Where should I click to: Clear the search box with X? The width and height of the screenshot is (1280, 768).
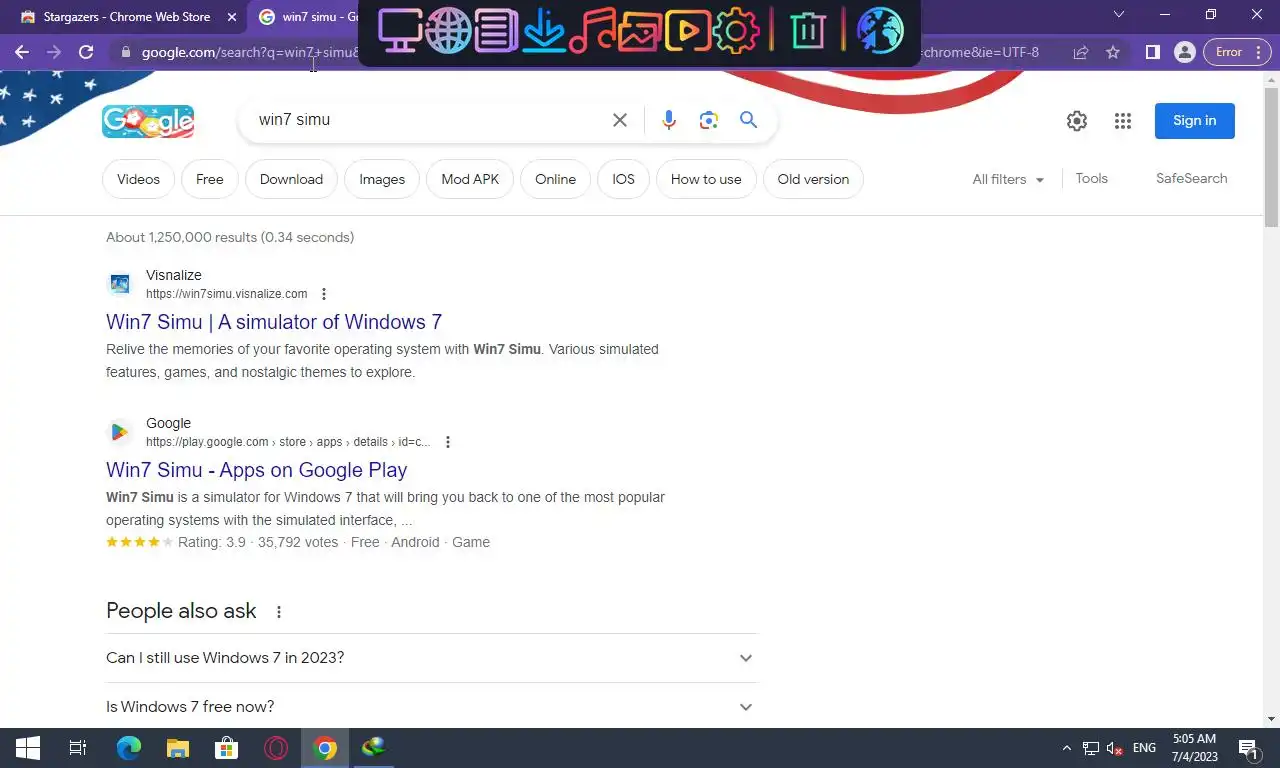pos(620,120)
